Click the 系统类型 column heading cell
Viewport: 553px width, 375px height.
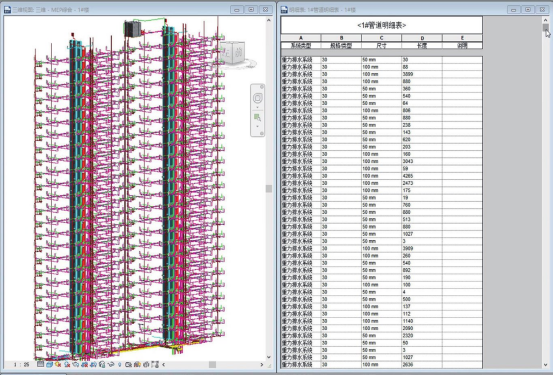[301, 46]
